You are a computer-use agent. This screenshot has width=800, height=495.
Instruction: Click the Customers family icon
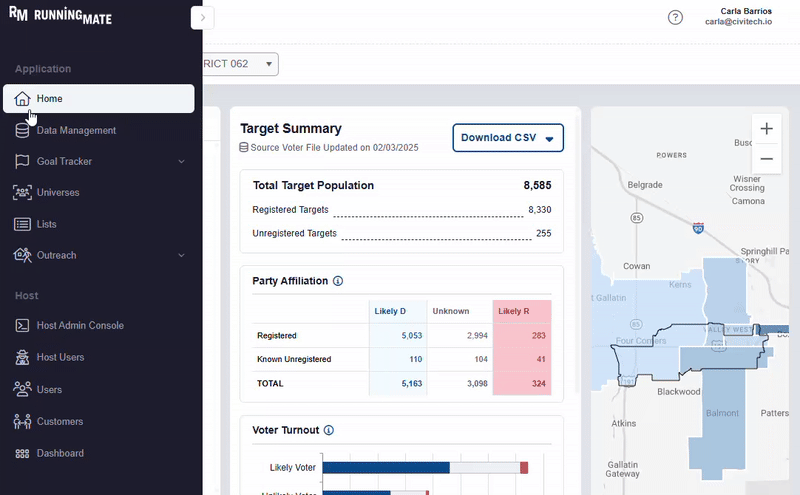22,422
